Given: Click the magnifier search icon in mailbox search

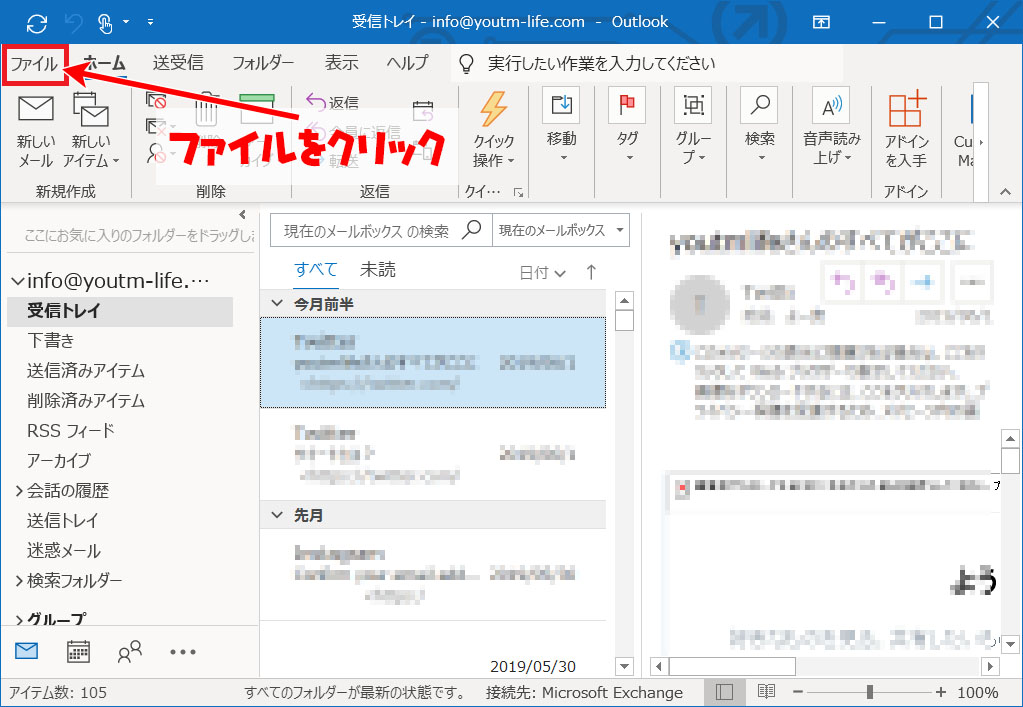Looking at the screenshot, I should click(x=472, y=230).
